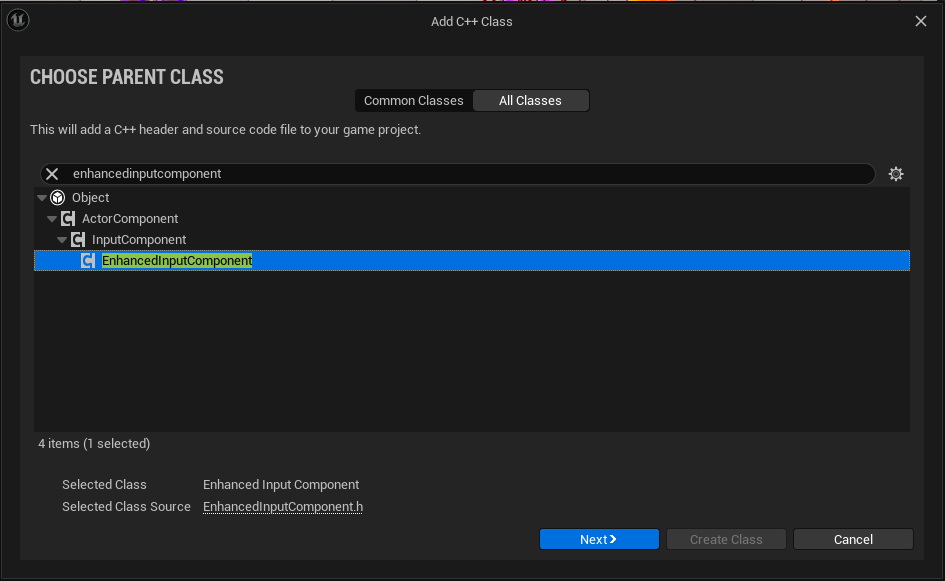Open class viewer settings gear icon
Screen dimensions: 945x581
pos(896,174)
